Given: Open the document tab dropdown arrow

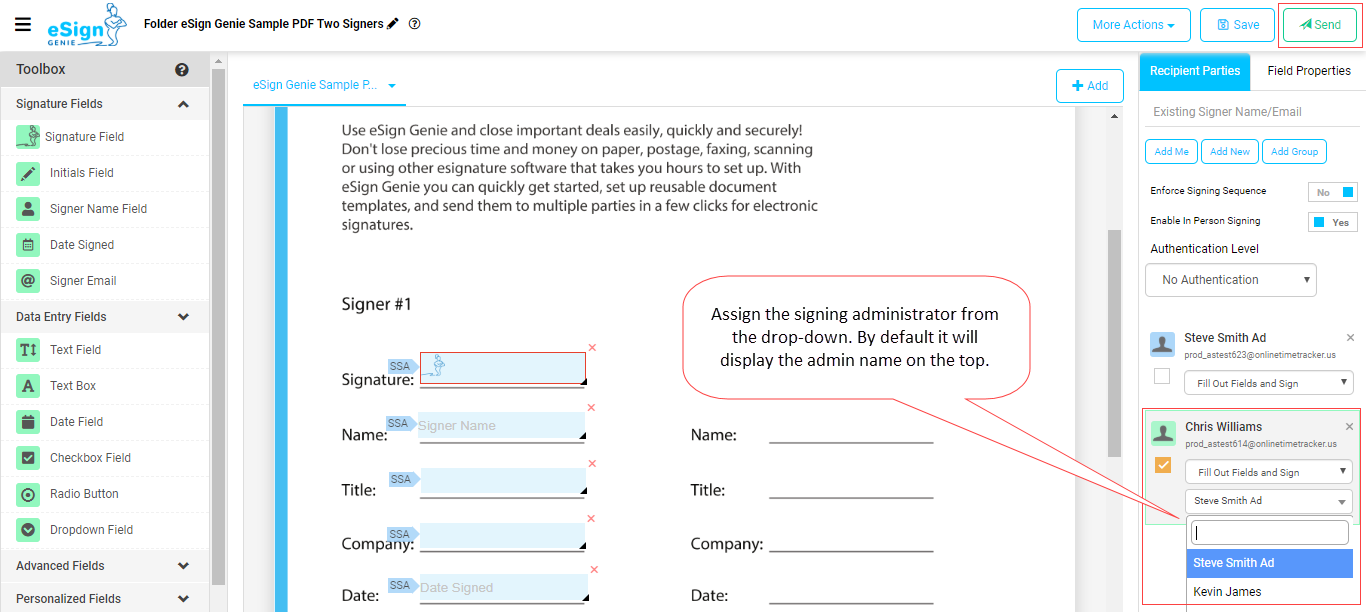Looking at the screenshot, I should (x=392, y=86).
